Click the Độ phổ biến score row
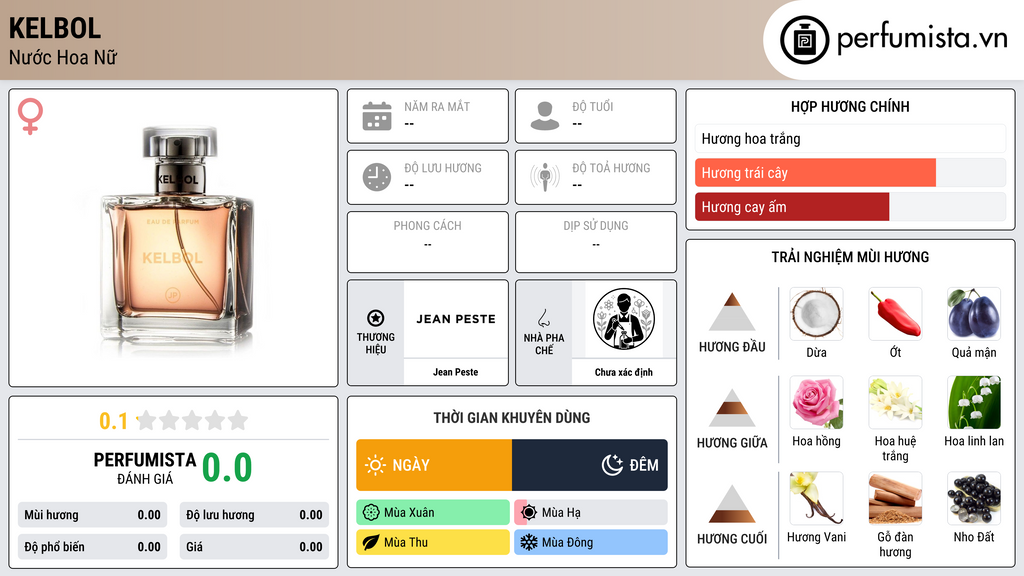 tap(92, 547)
